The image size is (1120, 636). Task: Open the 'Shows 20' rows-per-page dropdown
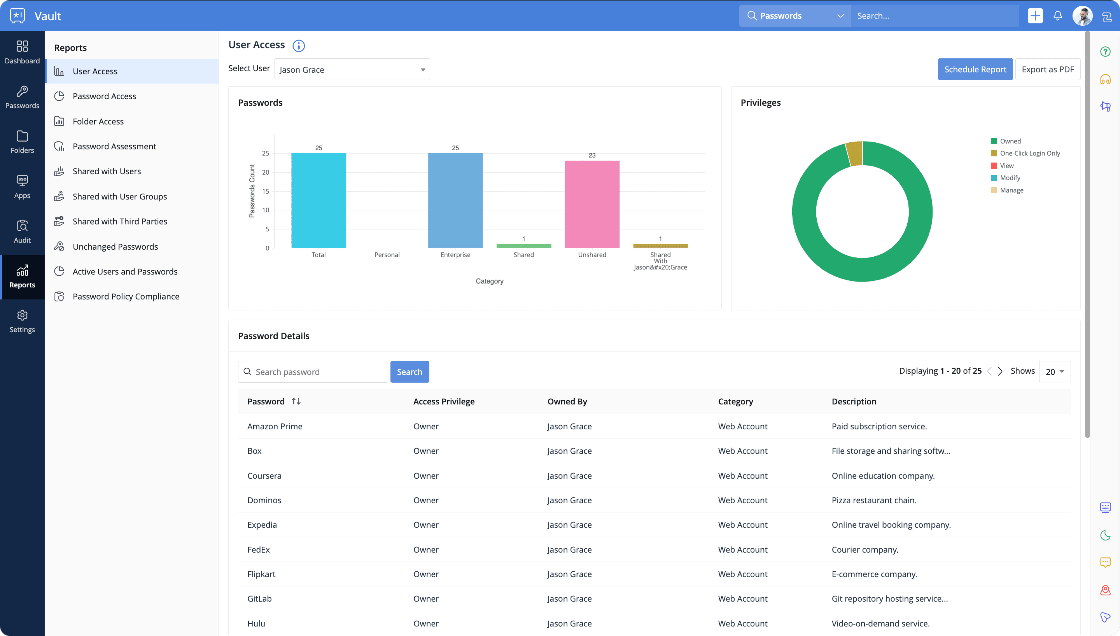coord(1054,371)
